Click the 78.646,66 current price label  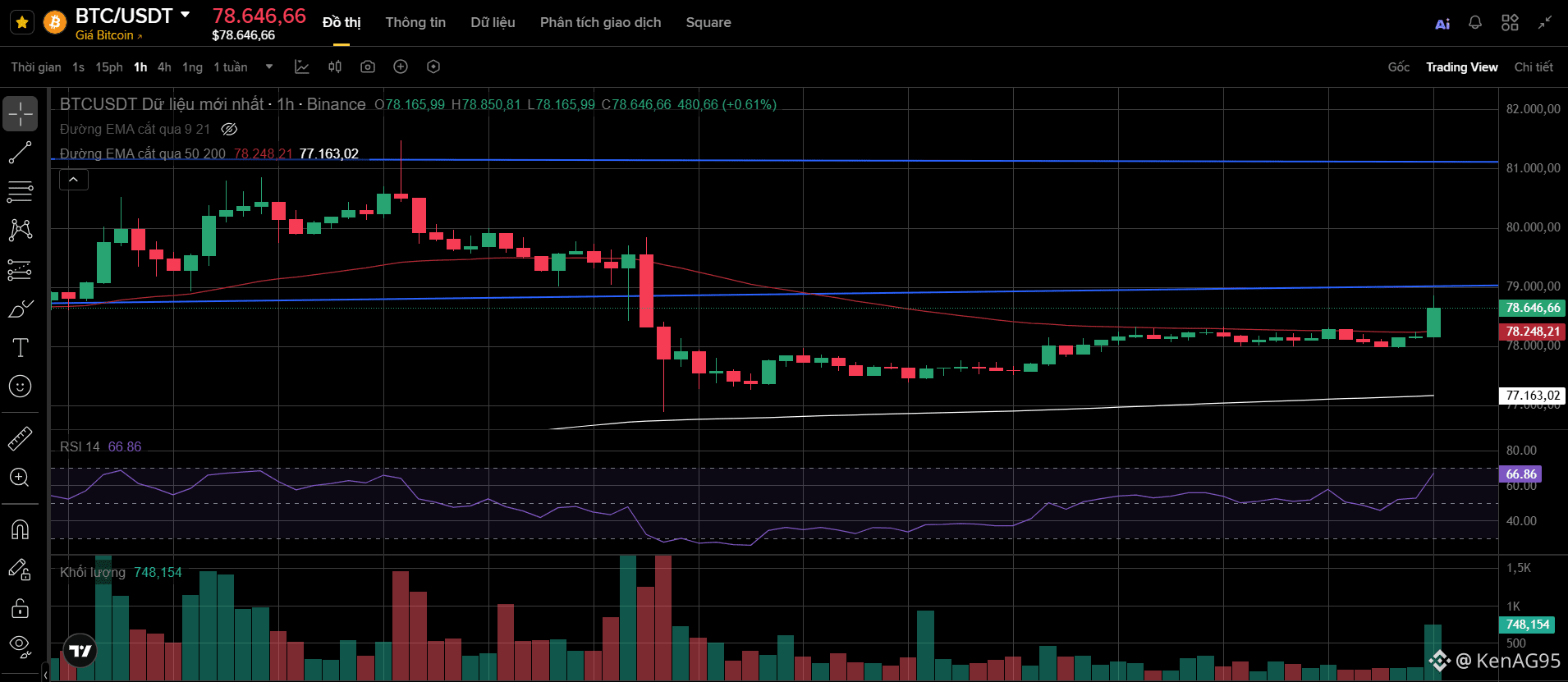coord(1533,309)
